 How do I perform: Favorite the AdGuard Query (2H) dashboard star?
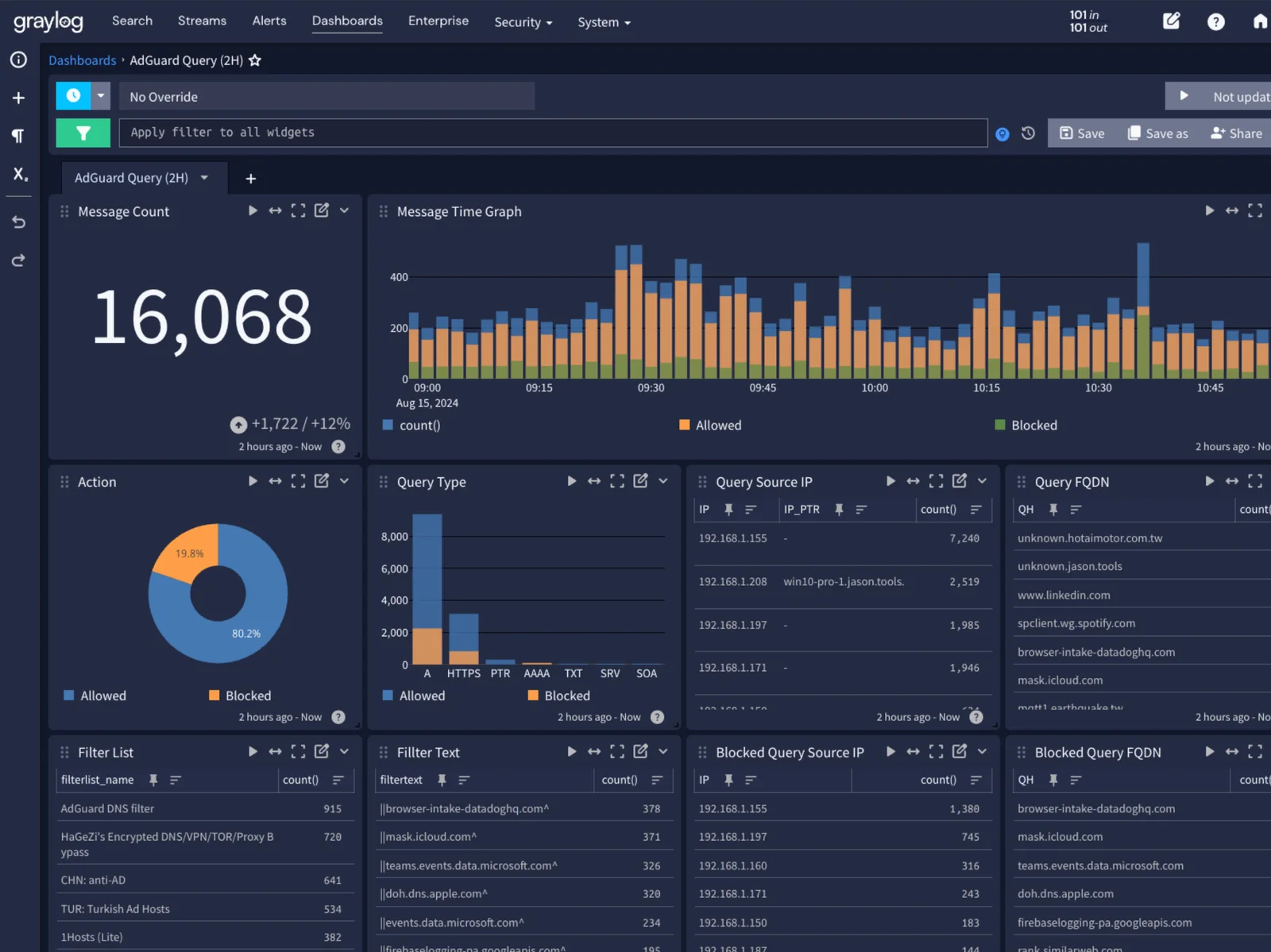coord(255,60)
